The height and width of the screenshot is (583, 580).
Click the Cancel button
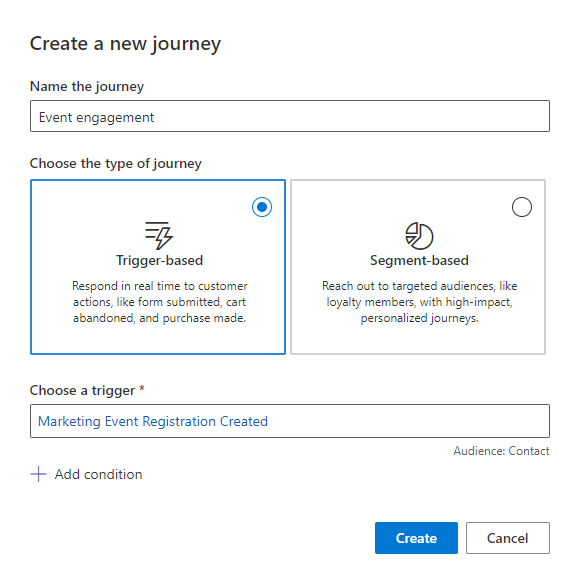tap(508, 538)
